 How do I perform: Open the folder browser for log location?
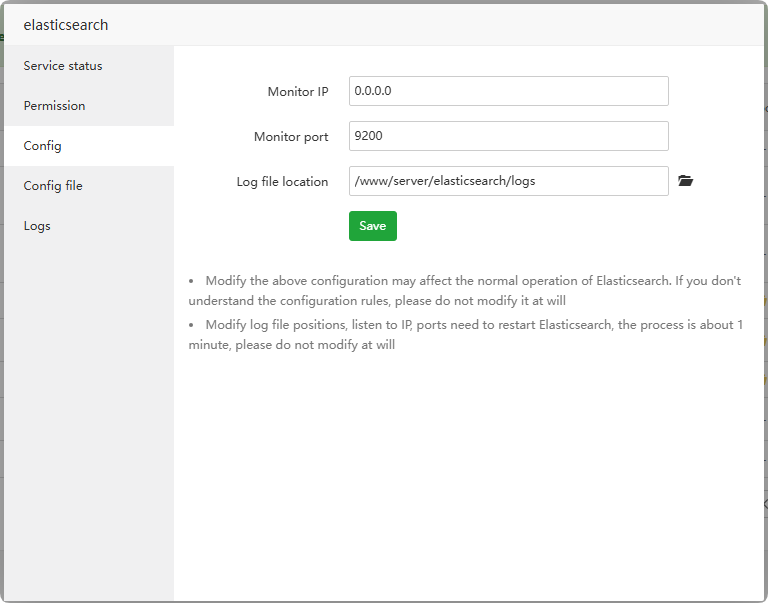tap(685, 181)
